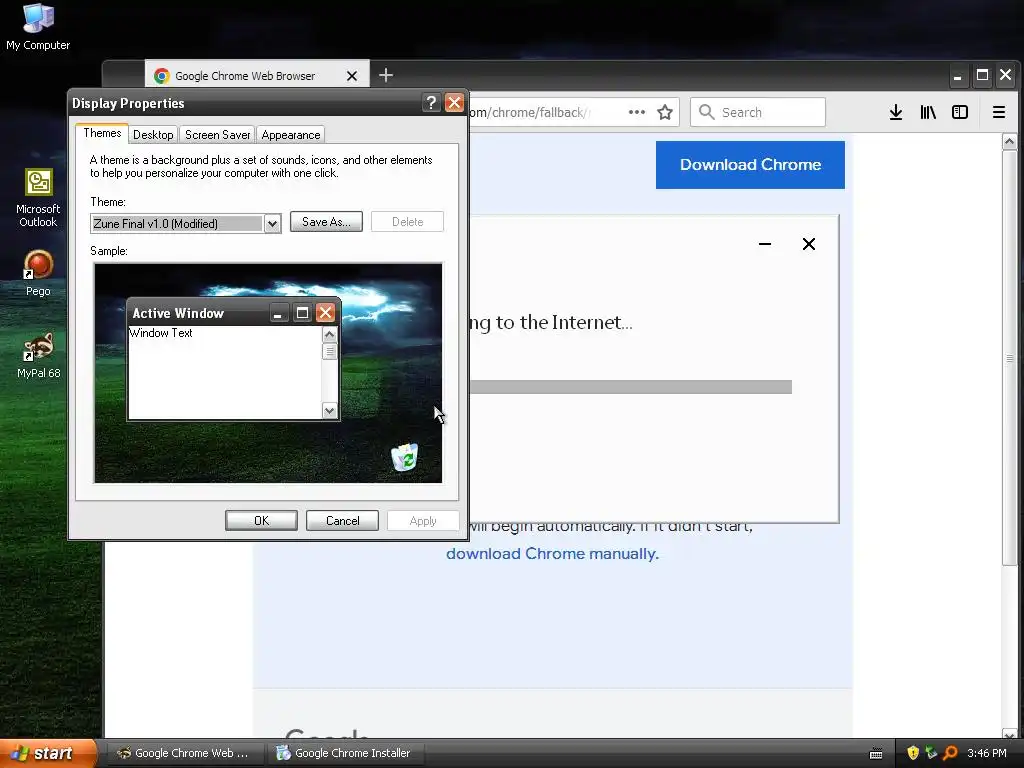Click the Search input field in browser
The height and width of the screenshot is (768, 1024).
758,112
